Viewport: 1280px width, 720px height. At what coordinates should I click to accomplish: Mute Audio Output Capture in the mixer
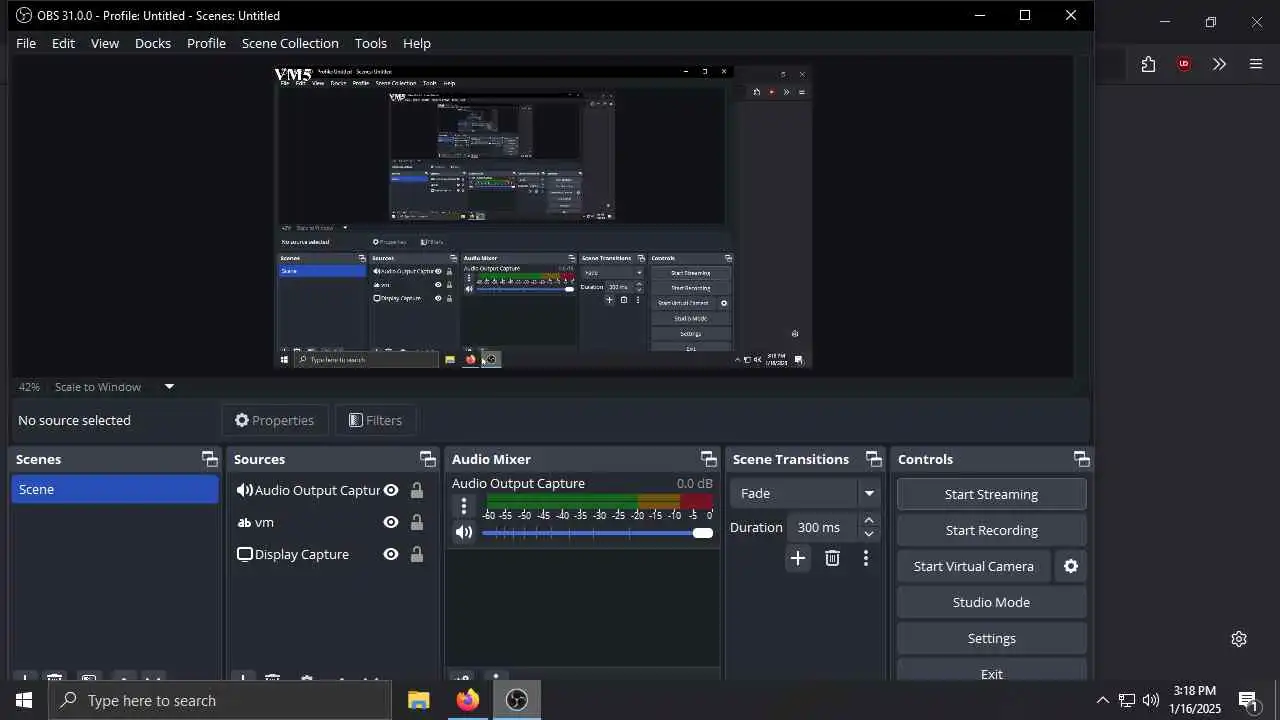(x=463, y=532)
